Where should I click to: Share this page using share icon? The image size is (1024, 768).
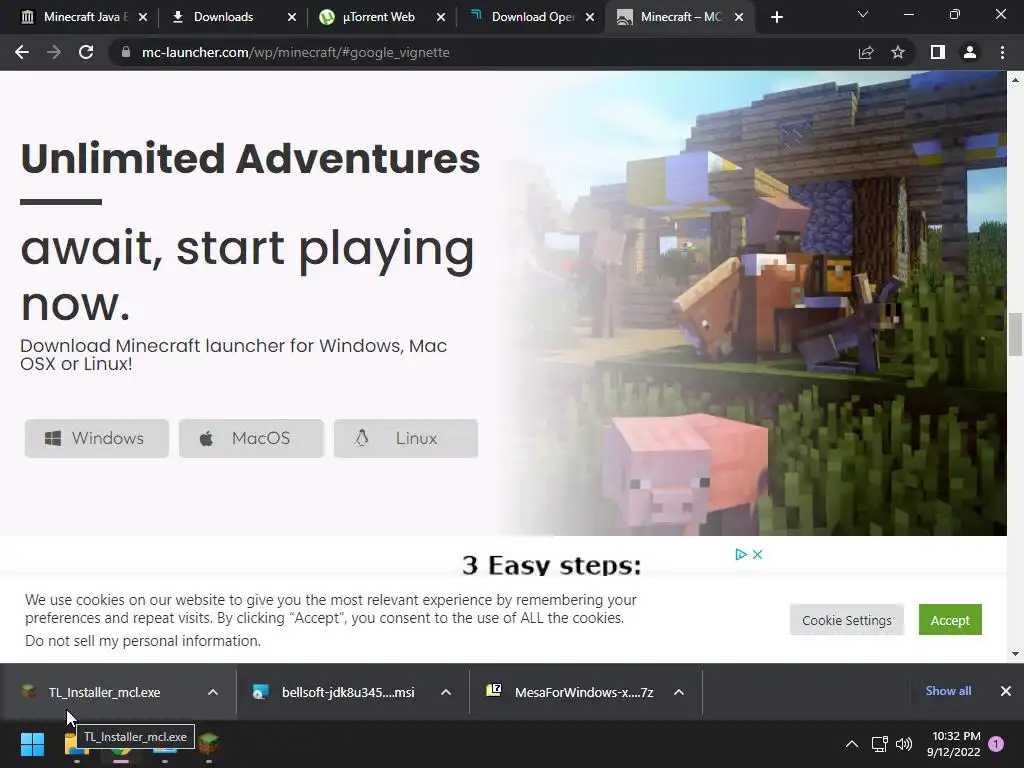click(866, 52)
